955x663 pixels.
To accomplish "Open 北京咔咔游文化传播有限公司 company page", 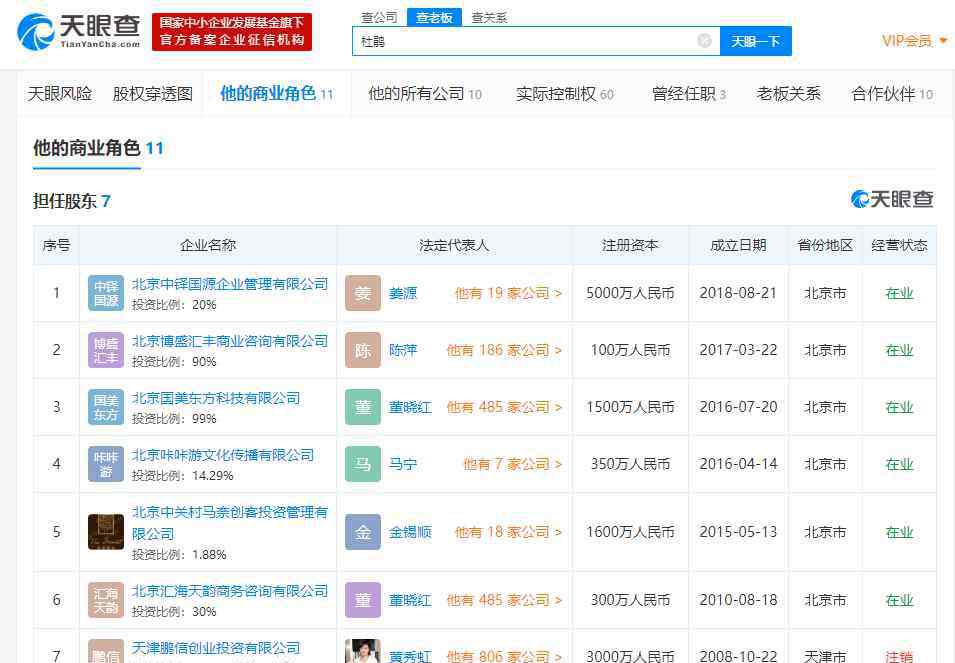I will [x=223, y=455].
